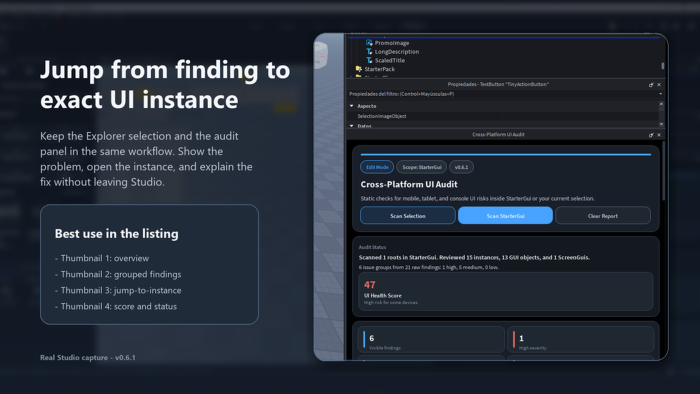Image resolution: width=700 pixels, height=394 pixels.
Task: Run Scan Selection
Action: (x=408, y=216)
